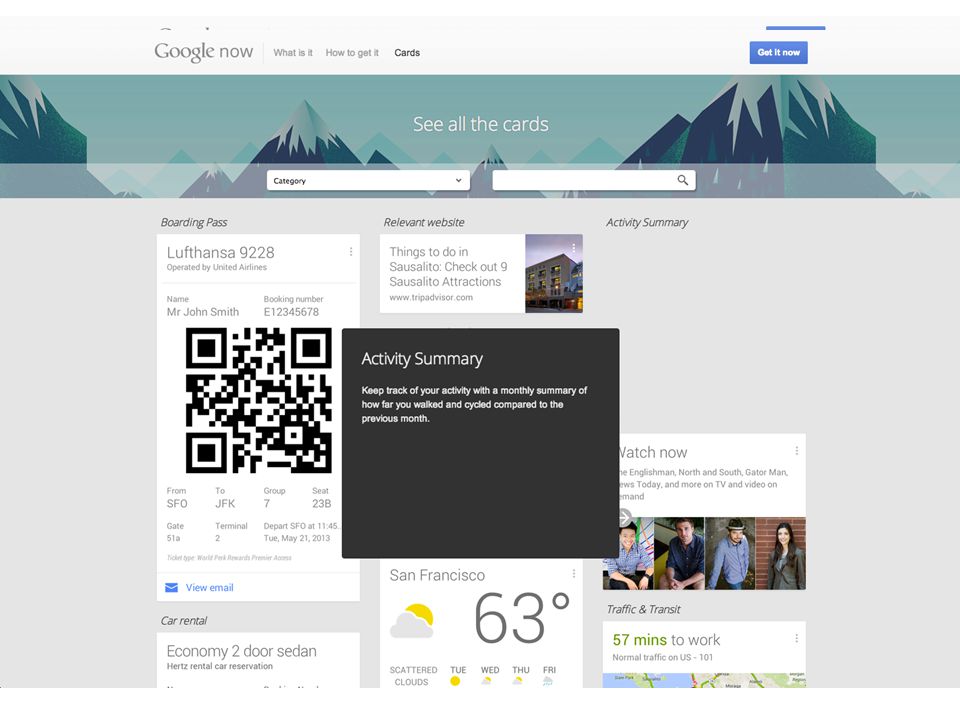The image size is (960, 720).
Task: Click the www.tripadvisor.com link
Action: click(x=431, y=298)
